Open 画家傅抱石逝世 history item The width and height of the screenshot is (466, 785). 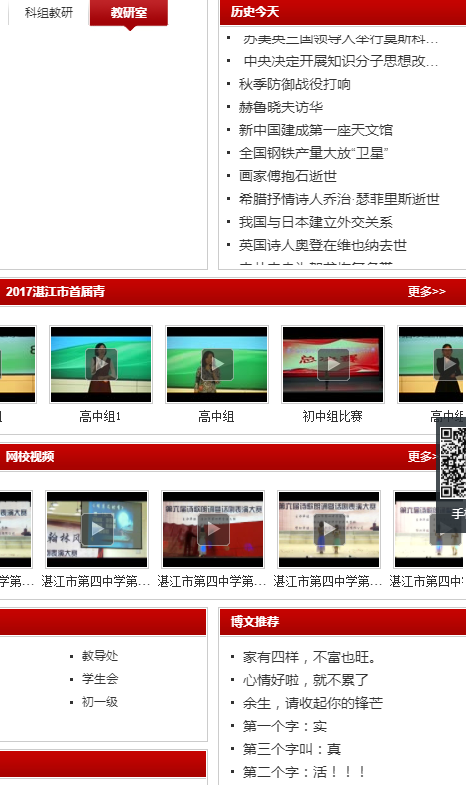pyautogui.click(x=288, y=176)
